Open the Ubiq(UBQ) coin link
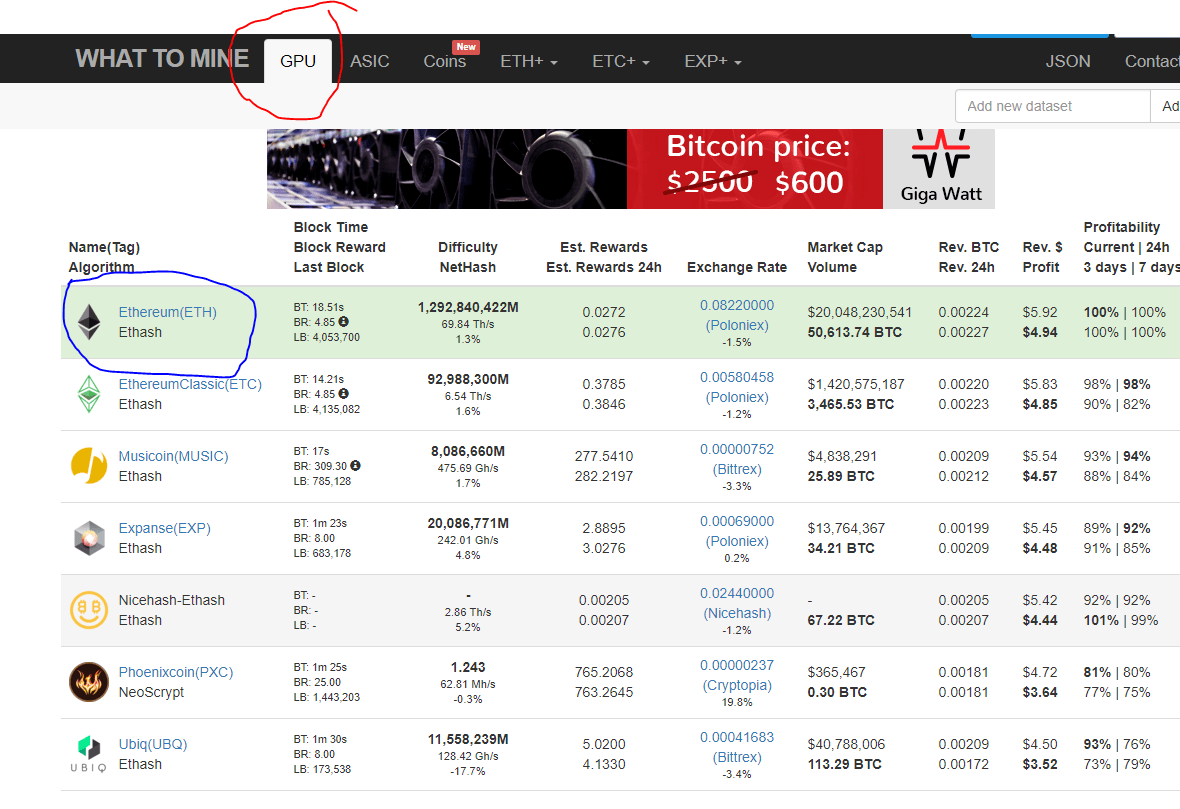 coord(153,744)
